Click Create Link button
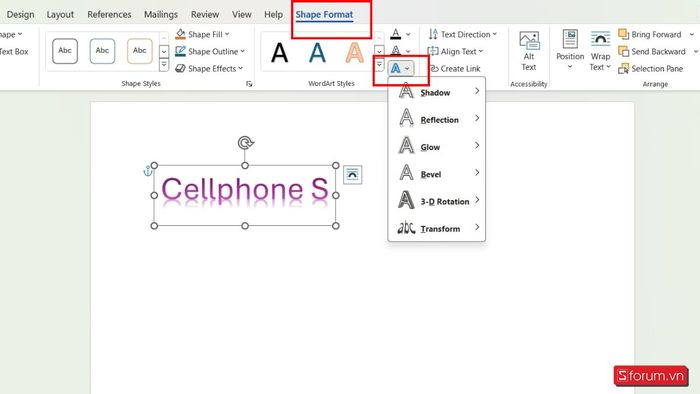Image resolution: width=700 pixels, height=394 pixels. click(x=455, y=69)
